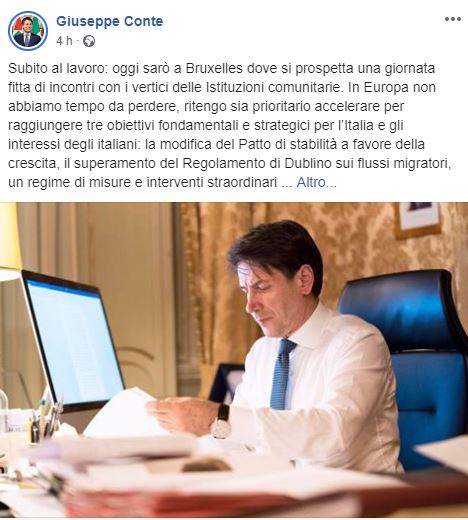Open Giuseppe Conte's profile name link

point(110,21)
